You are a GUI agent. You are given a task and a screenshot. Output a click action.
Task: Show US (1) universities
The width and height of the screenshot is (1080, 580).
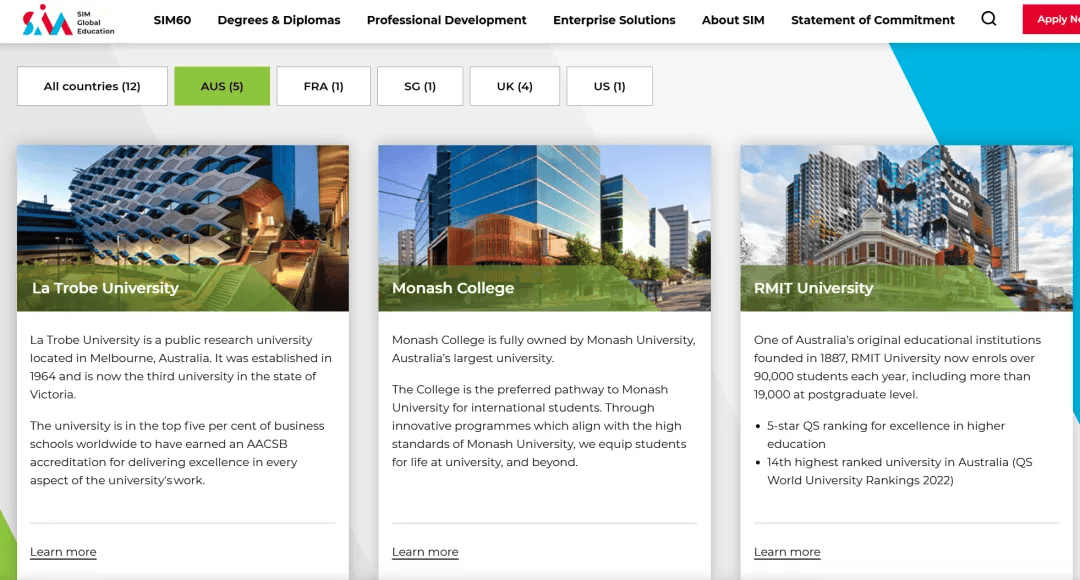(610, 86)
